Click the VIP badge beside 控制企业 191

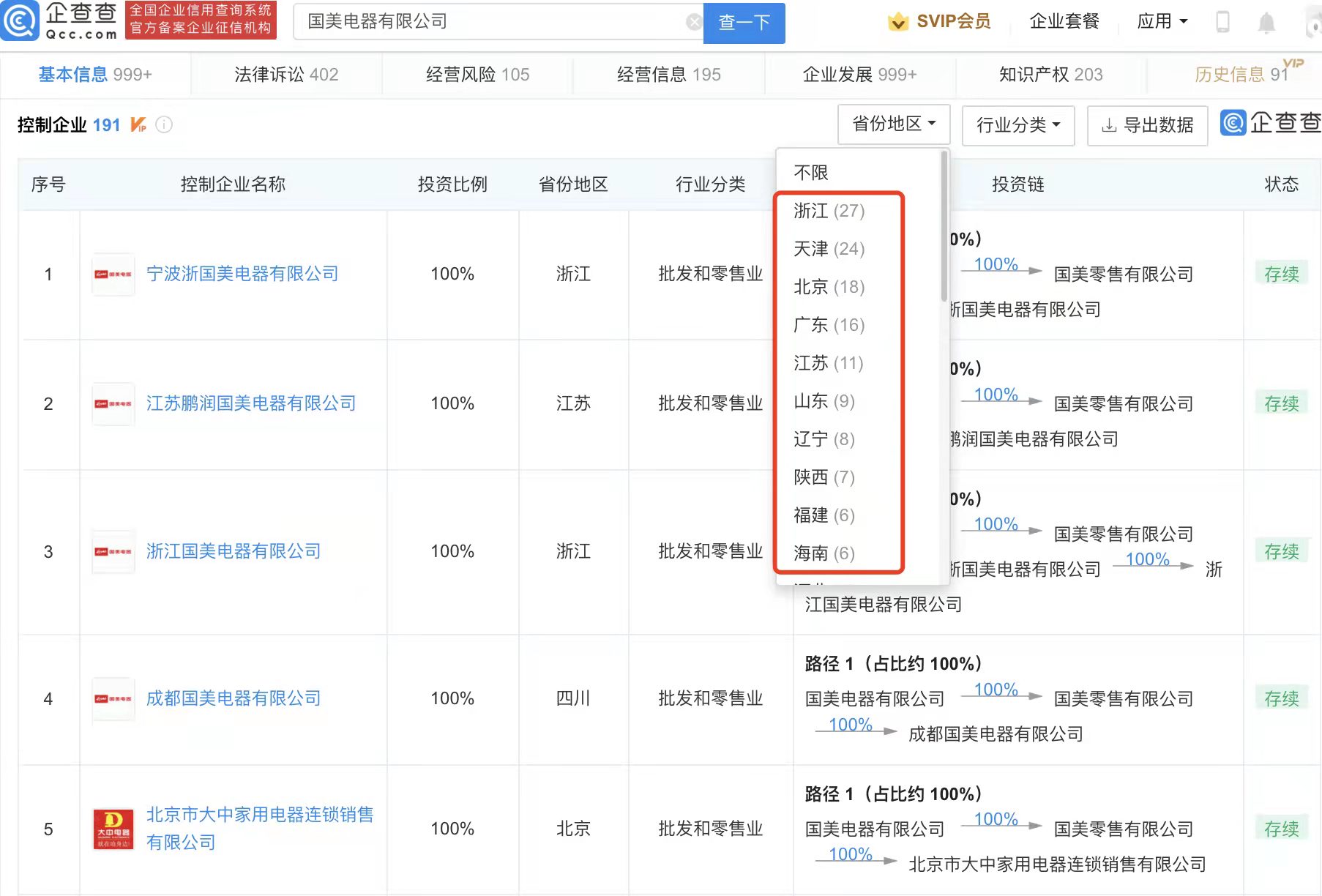pyautogui.click(x=138, y=124)
